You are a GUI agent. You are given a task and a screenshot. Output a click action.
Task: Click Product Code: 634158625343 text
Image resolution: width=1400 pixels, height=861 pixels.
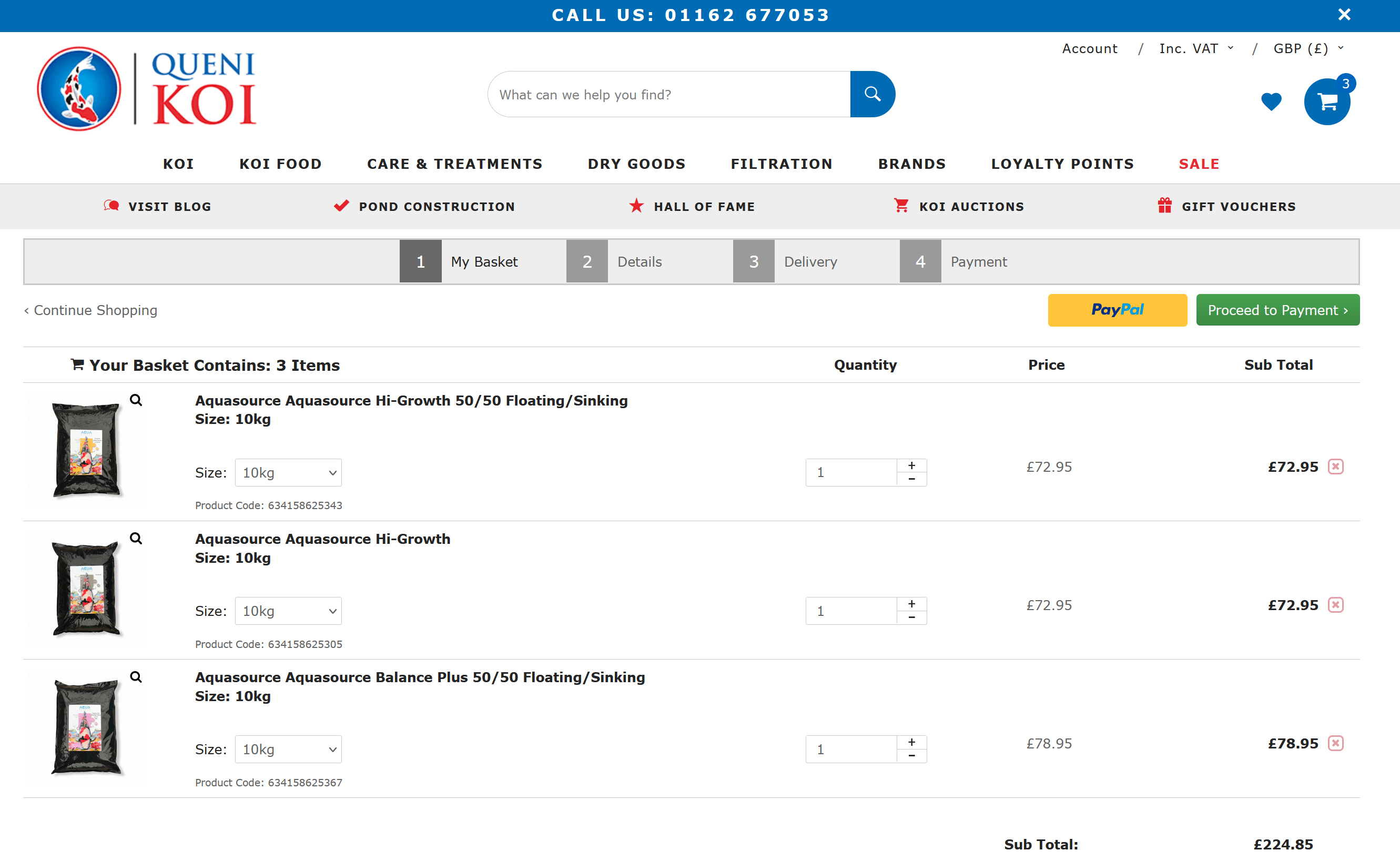pyautogui.click(x=268, y=505)
